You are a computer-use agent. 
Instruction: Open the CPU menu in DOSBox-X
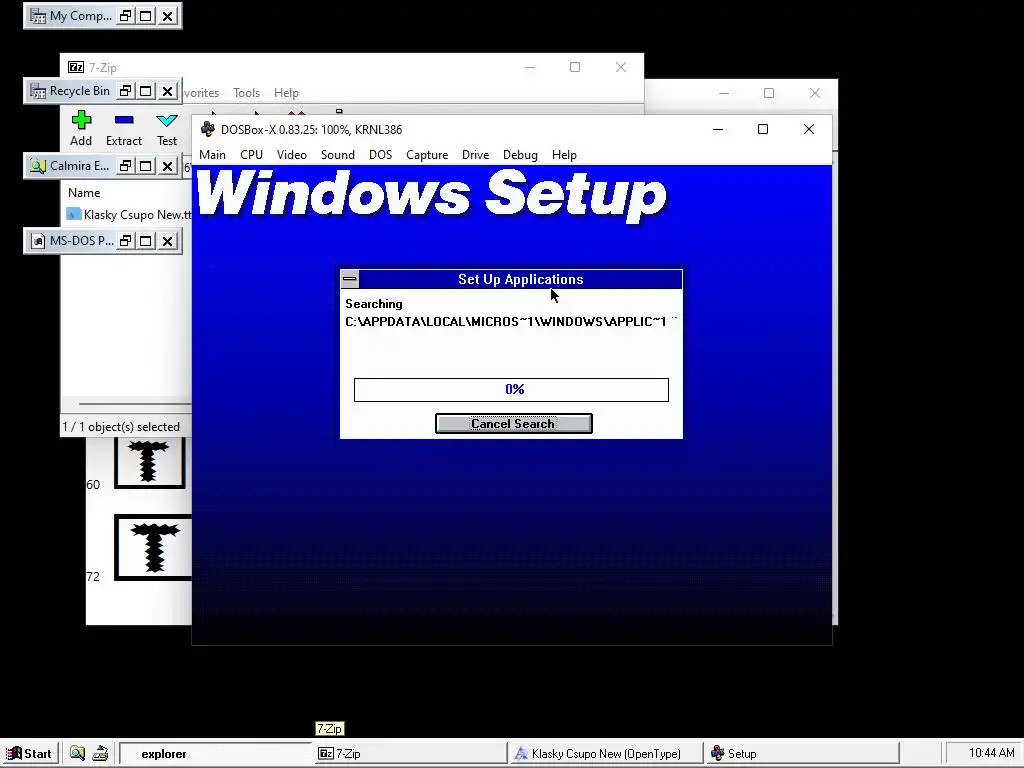tap(251, 155)
